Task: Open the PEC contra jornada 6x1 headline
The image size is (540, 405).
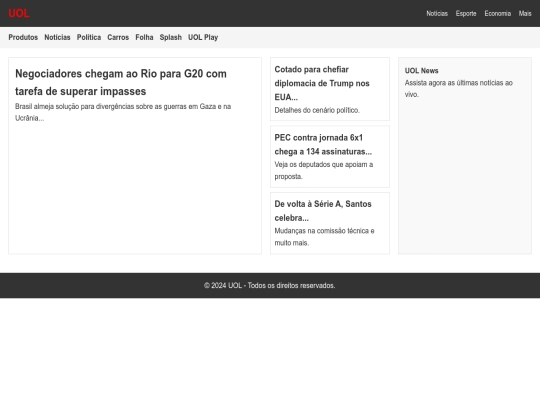Action: pyautogui.click(x=323, y=145)
